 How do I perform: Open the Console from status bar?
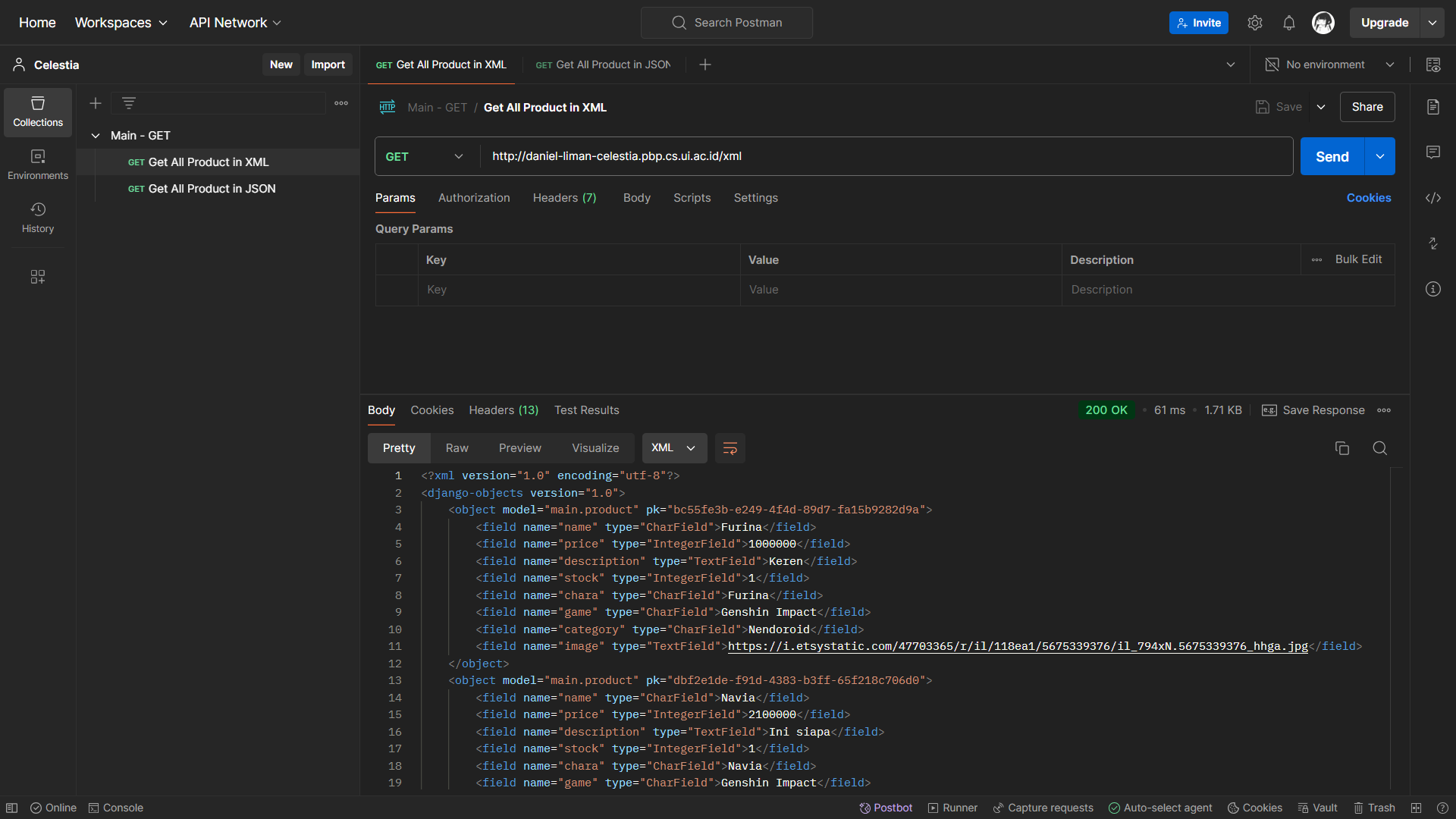(x=115, y=808)
